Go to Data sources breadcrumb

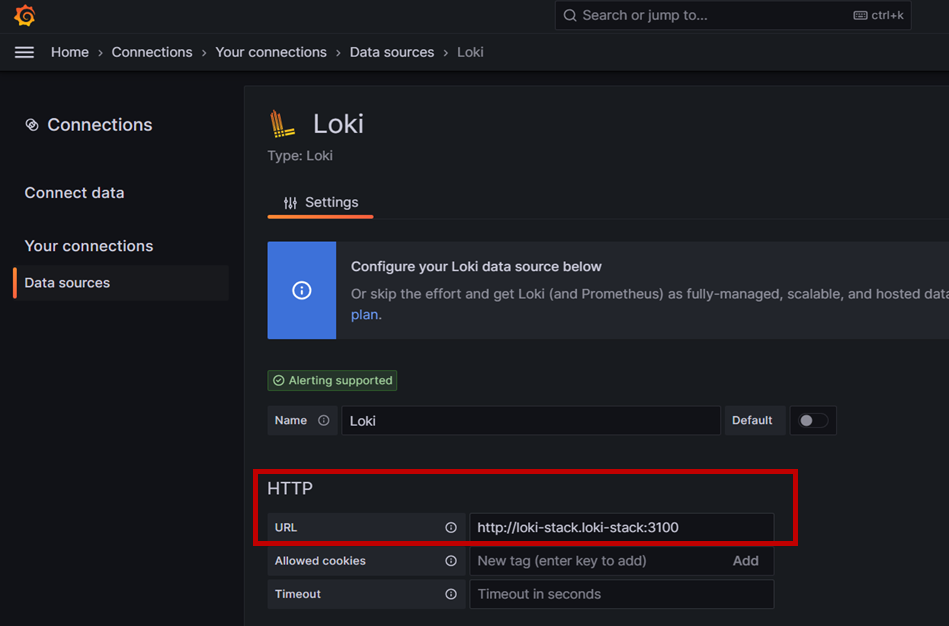pyautogui.click(x=392, y=52)
